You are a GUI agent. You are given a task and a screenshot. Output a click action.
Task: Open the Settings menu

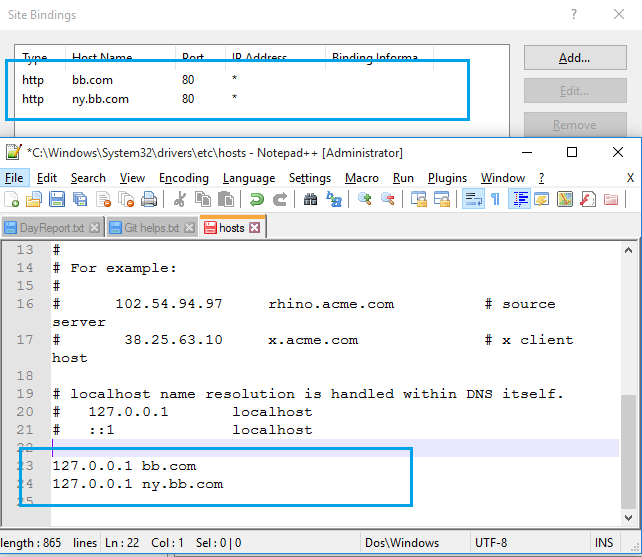point(310,178)
